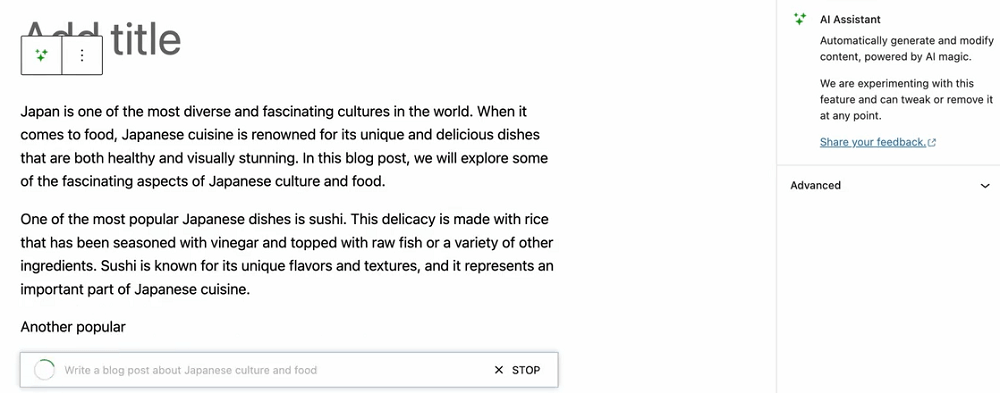Screen dimensions: 1000x393
Task: Click the green sparkle icon beside AI Assistant heading
Action: 800,19
